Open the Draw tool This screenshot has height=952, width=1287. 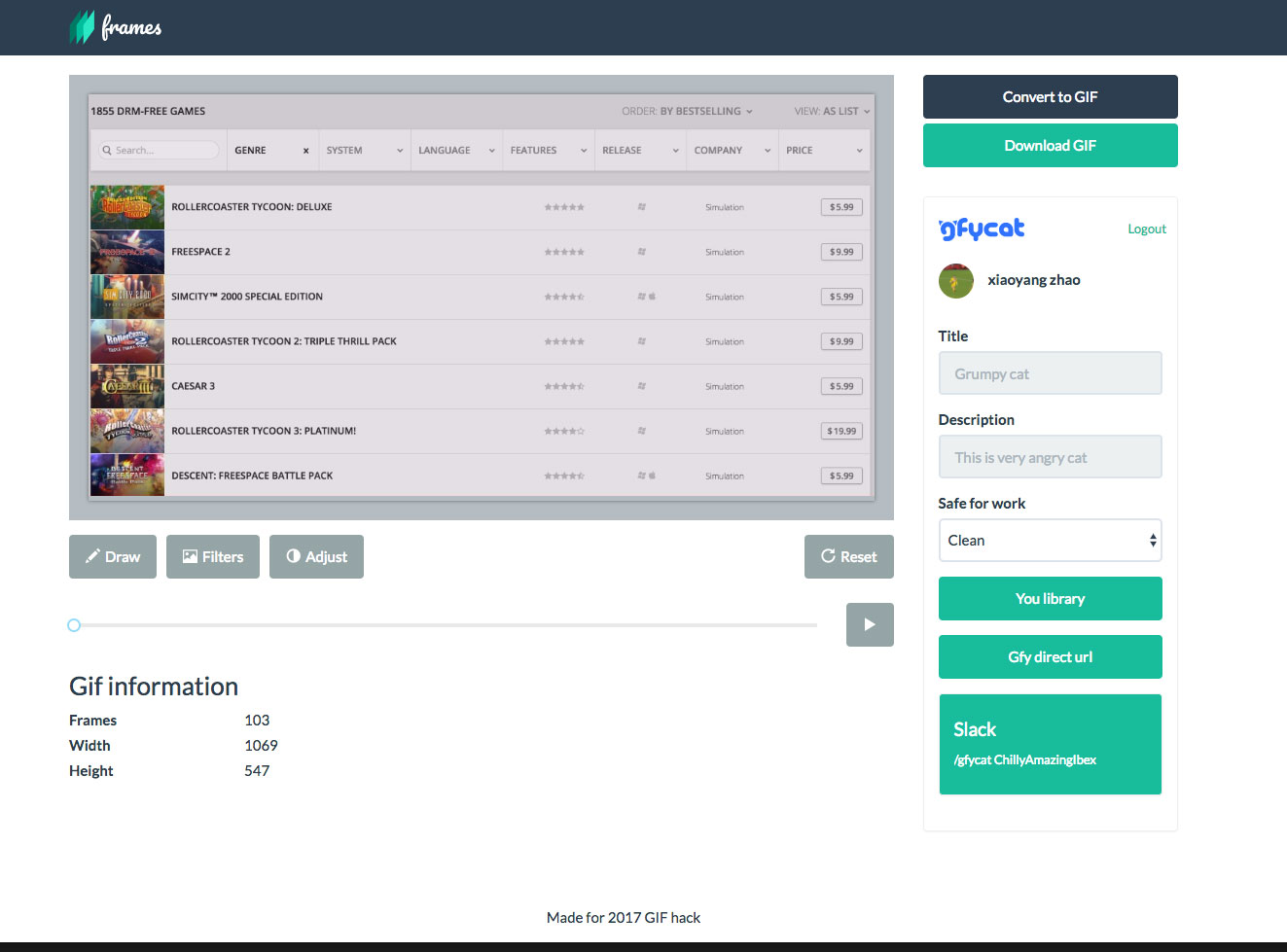pos(113,557)
